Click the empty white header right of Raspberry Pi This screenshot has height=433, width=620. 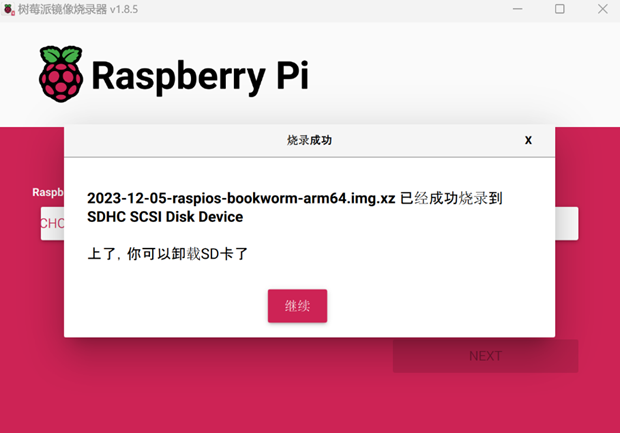460,75
